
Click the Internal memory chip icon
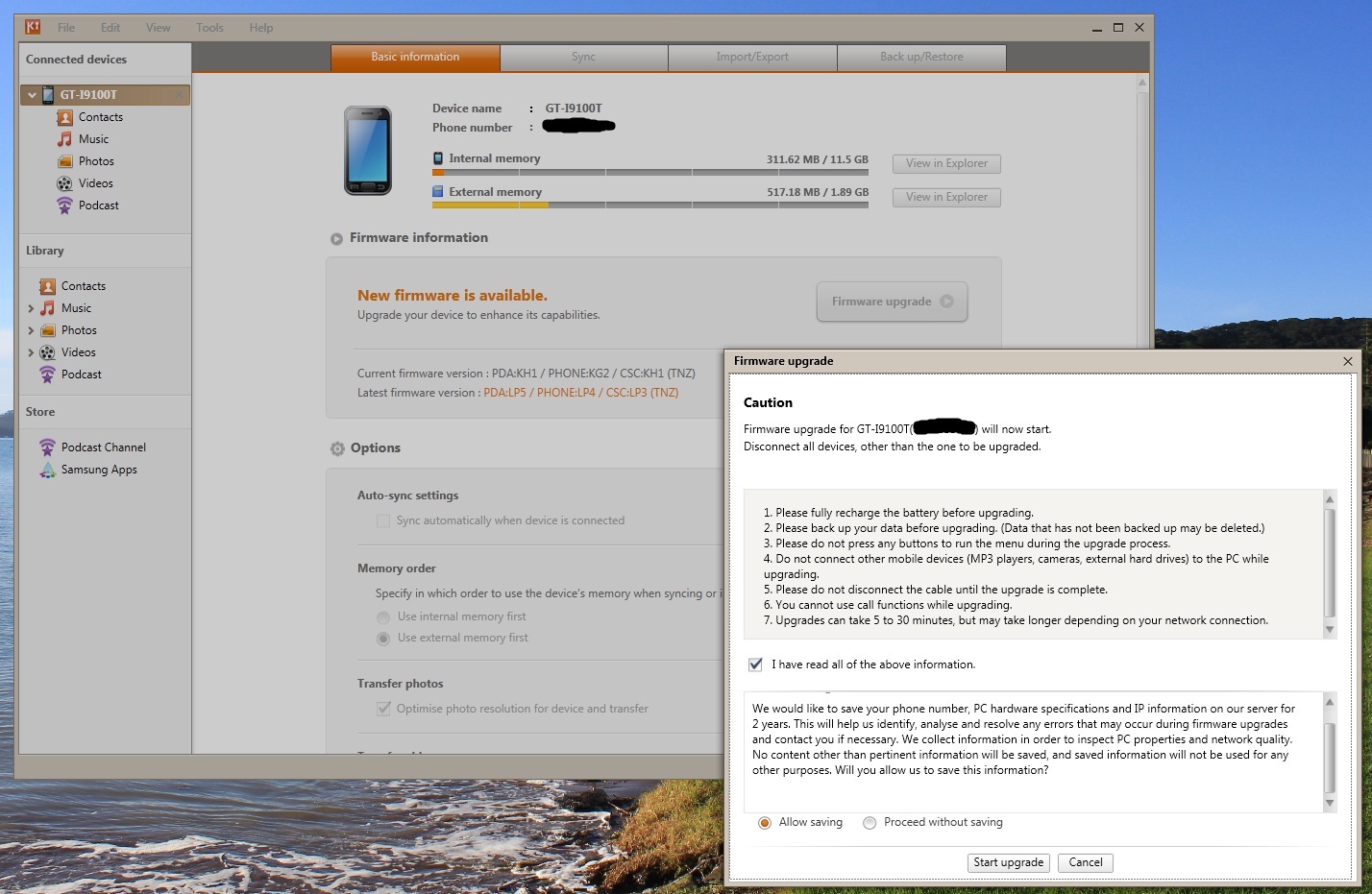point(438,158)
